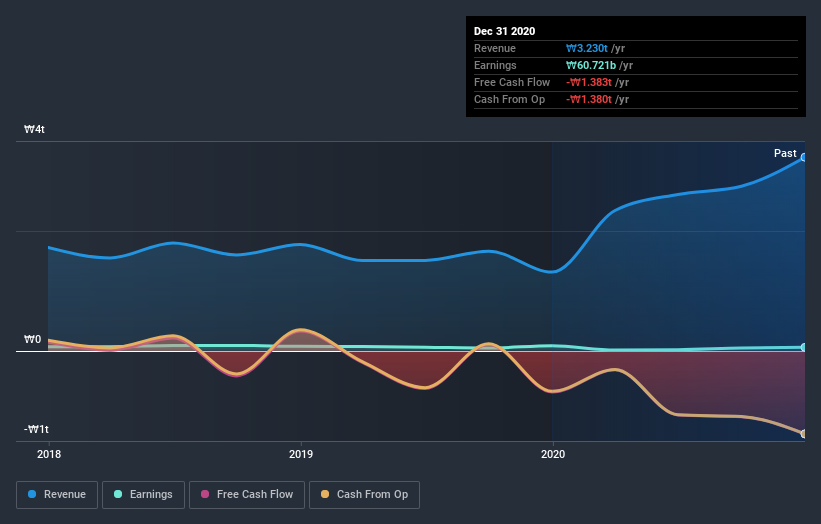Click the ₩60.721b earnings value in tooltip
The width and height of the screenshot is (821, 524).
point(591,65)
